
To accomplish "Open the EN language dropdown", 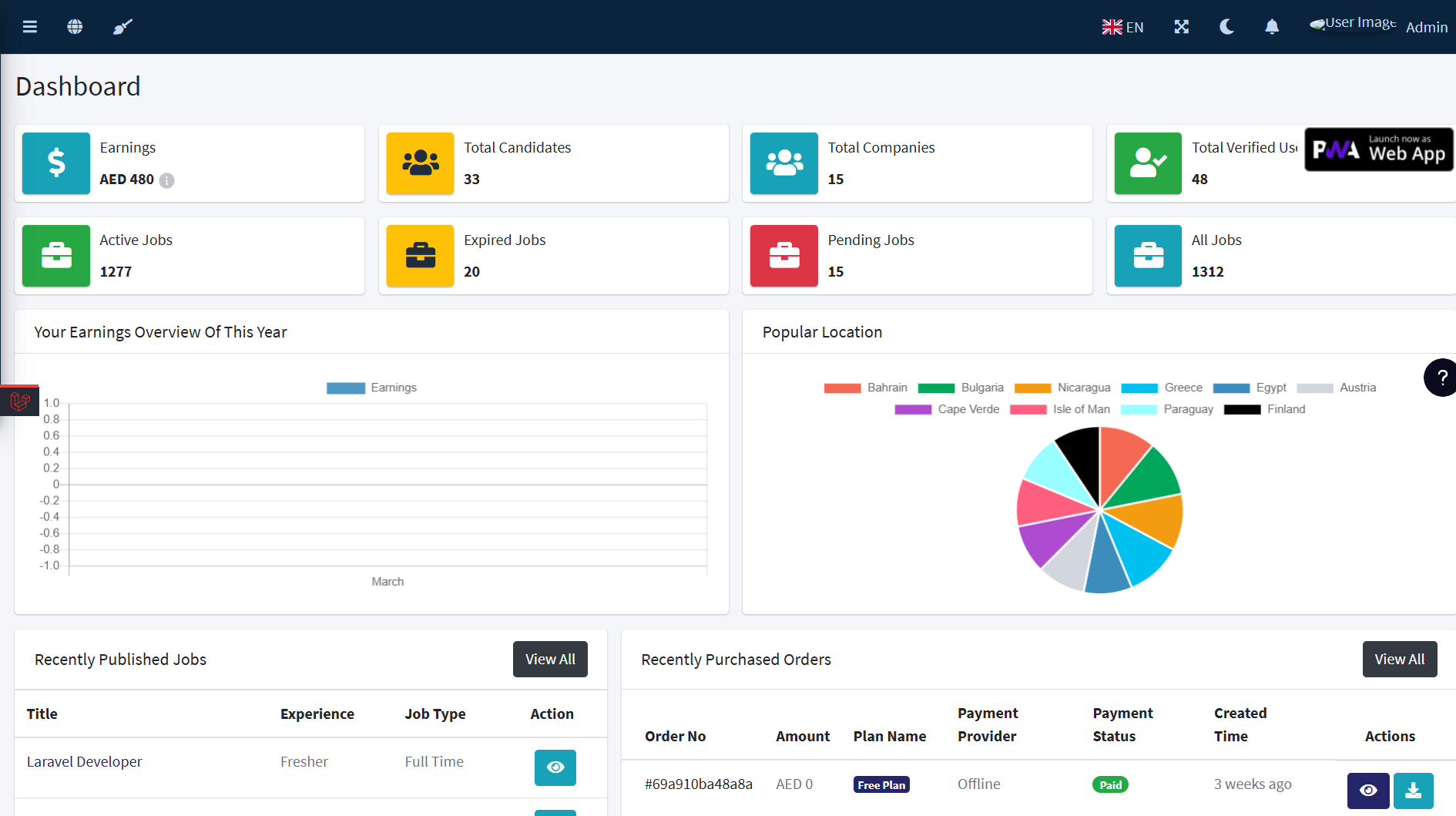I will 1122,28.
